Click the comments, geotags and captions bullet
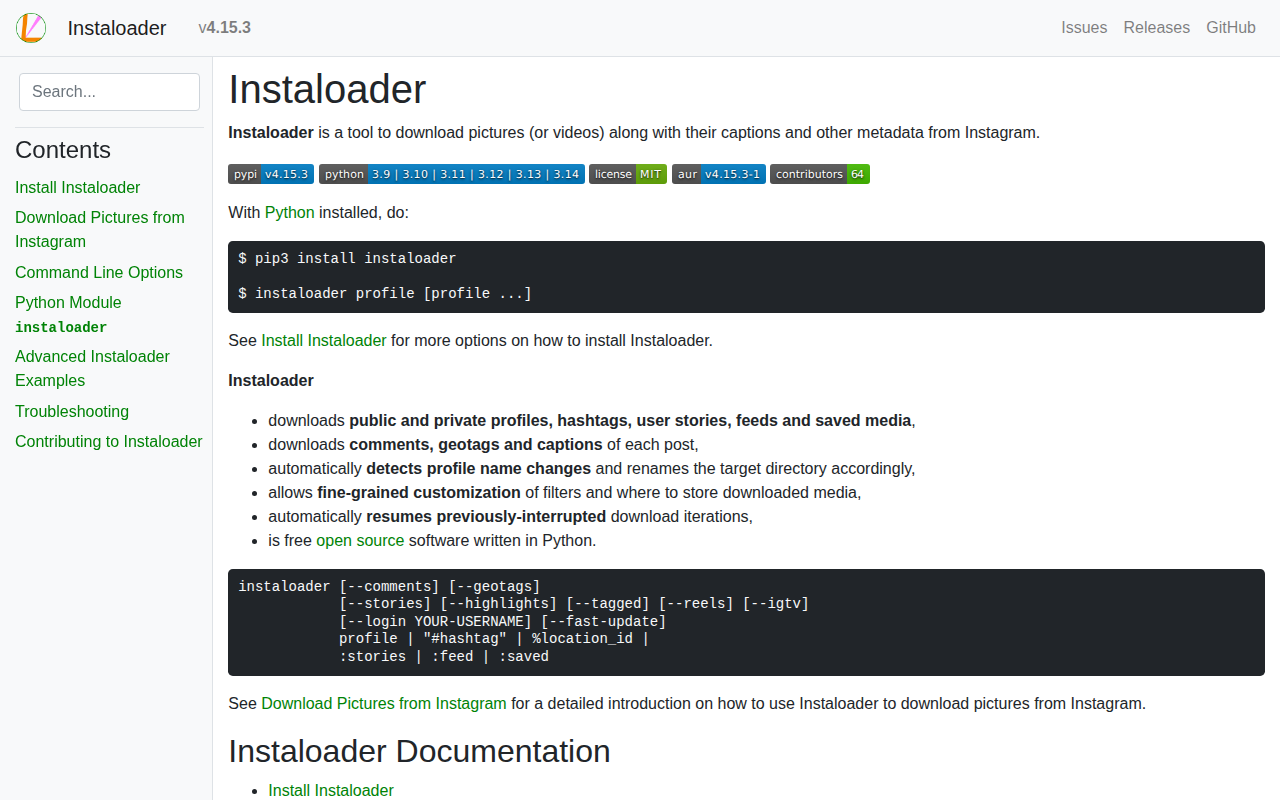 click(x=483, y=444)
